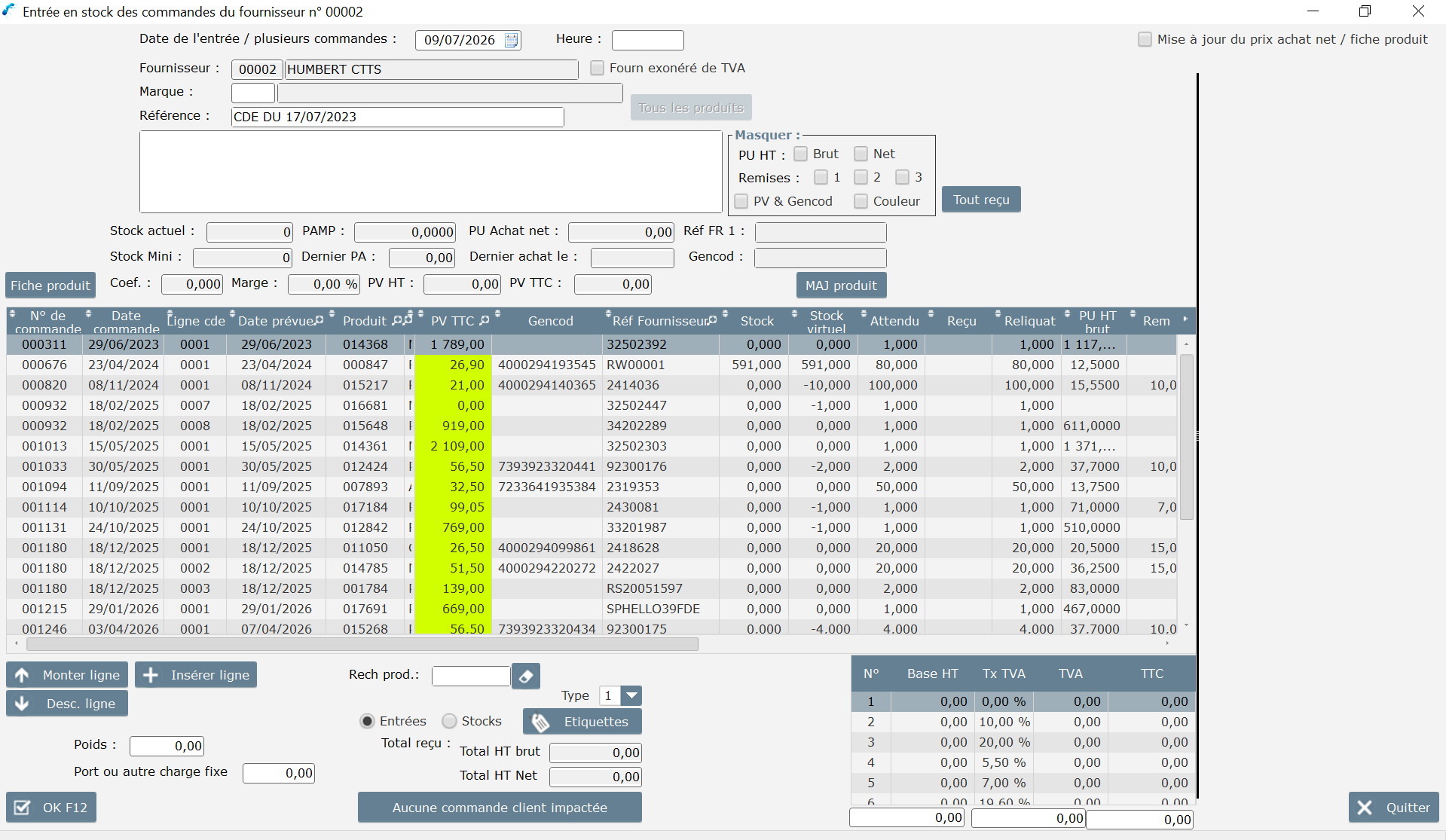Select order row 000676 cell
This screenshot has height=840, width=1446.
pos(44,365)
